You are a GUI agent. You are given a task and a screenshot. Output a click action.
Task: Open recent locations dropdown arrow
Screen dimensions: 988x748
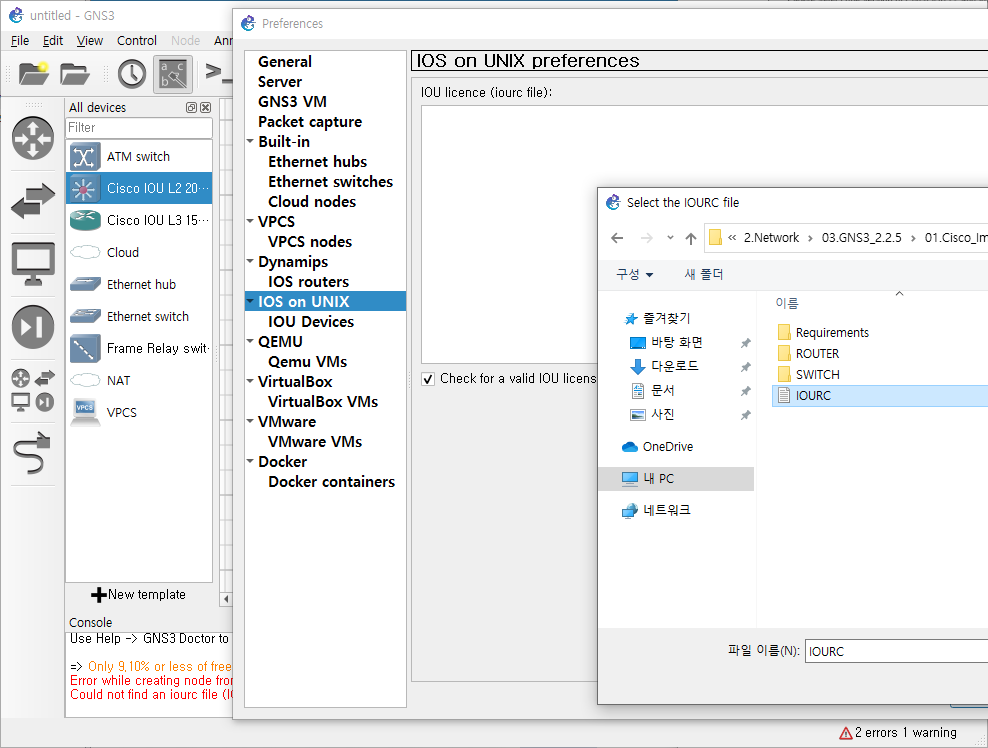670,238
